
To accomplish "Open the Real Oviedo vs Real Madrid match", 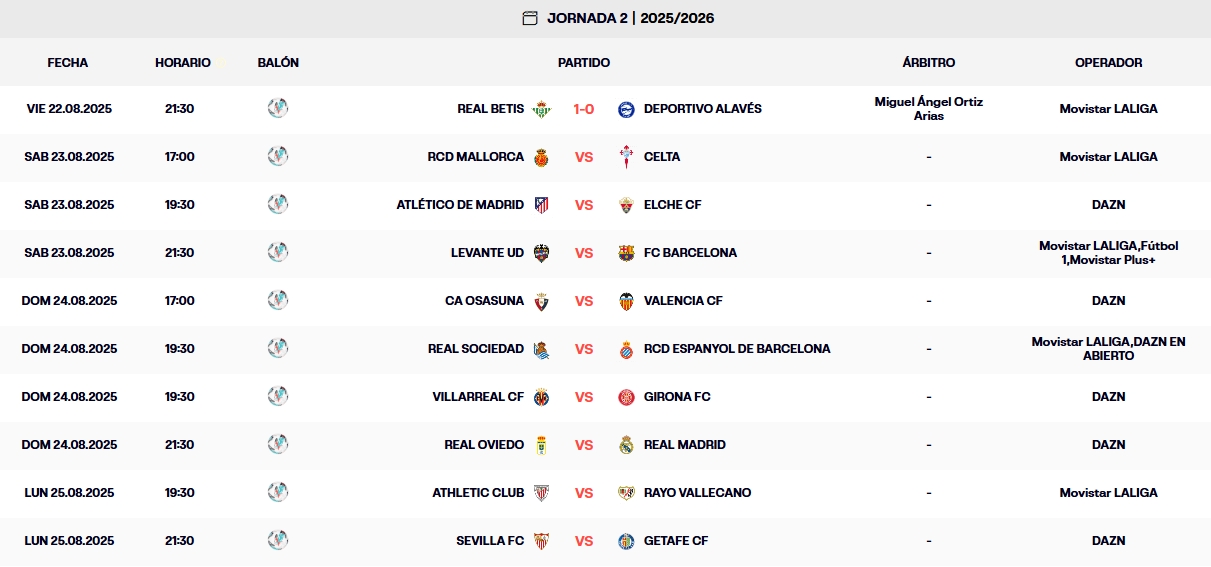I will pyautogui.click(x=584, y=445).
